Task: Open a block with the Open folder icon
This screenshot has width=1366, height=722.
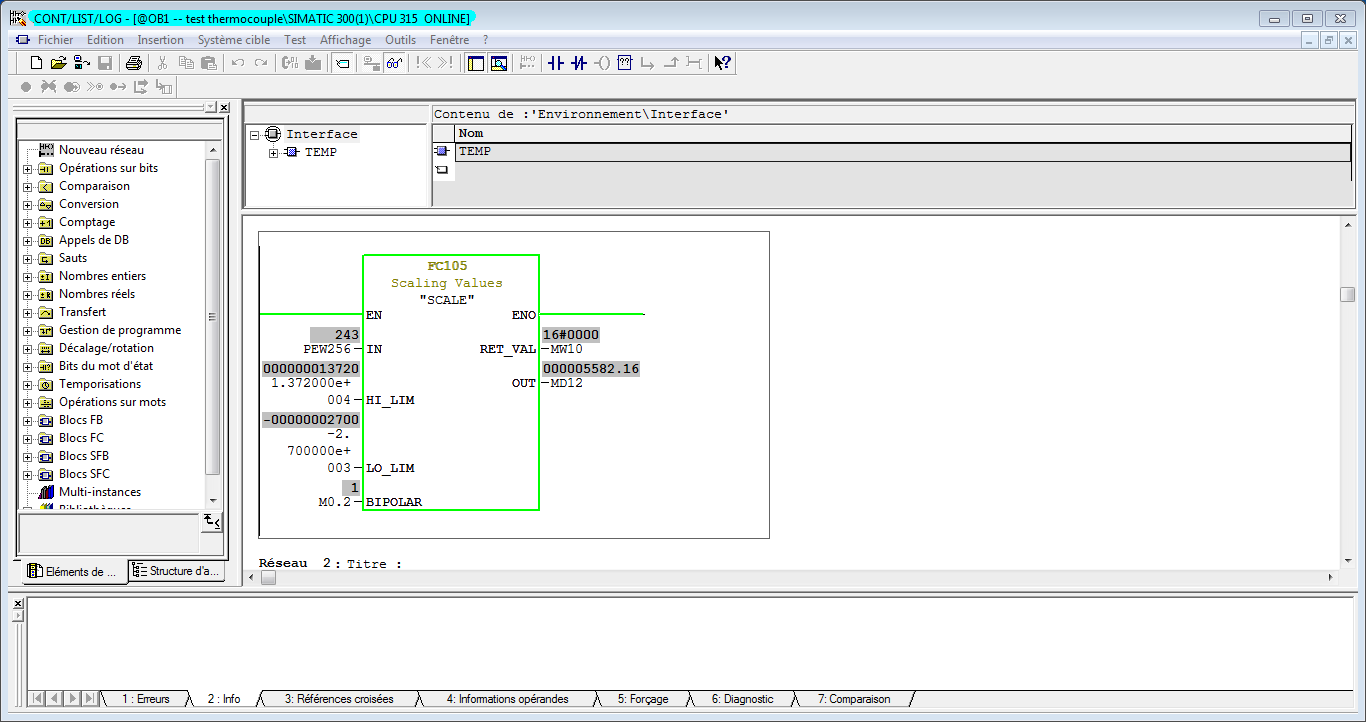Action: (58, 63)
